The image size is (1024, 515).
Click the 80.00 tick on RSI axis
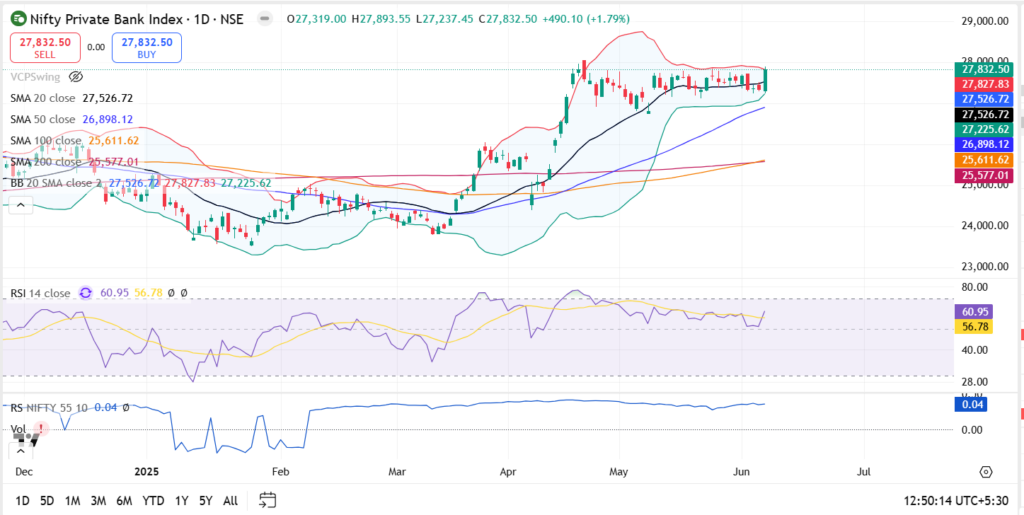972,287
